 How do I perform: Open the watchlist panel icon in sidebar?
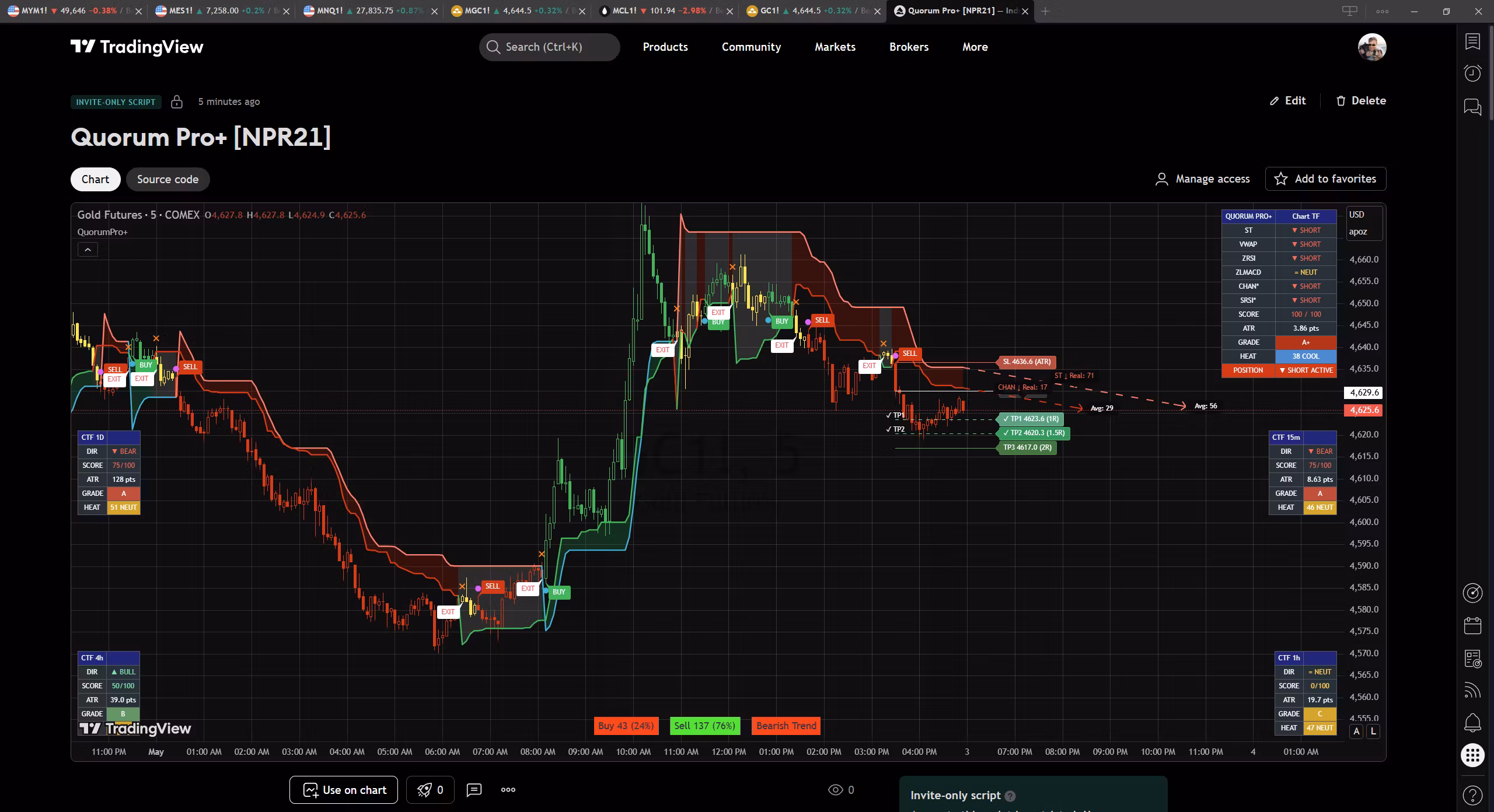coord(1472,41)
